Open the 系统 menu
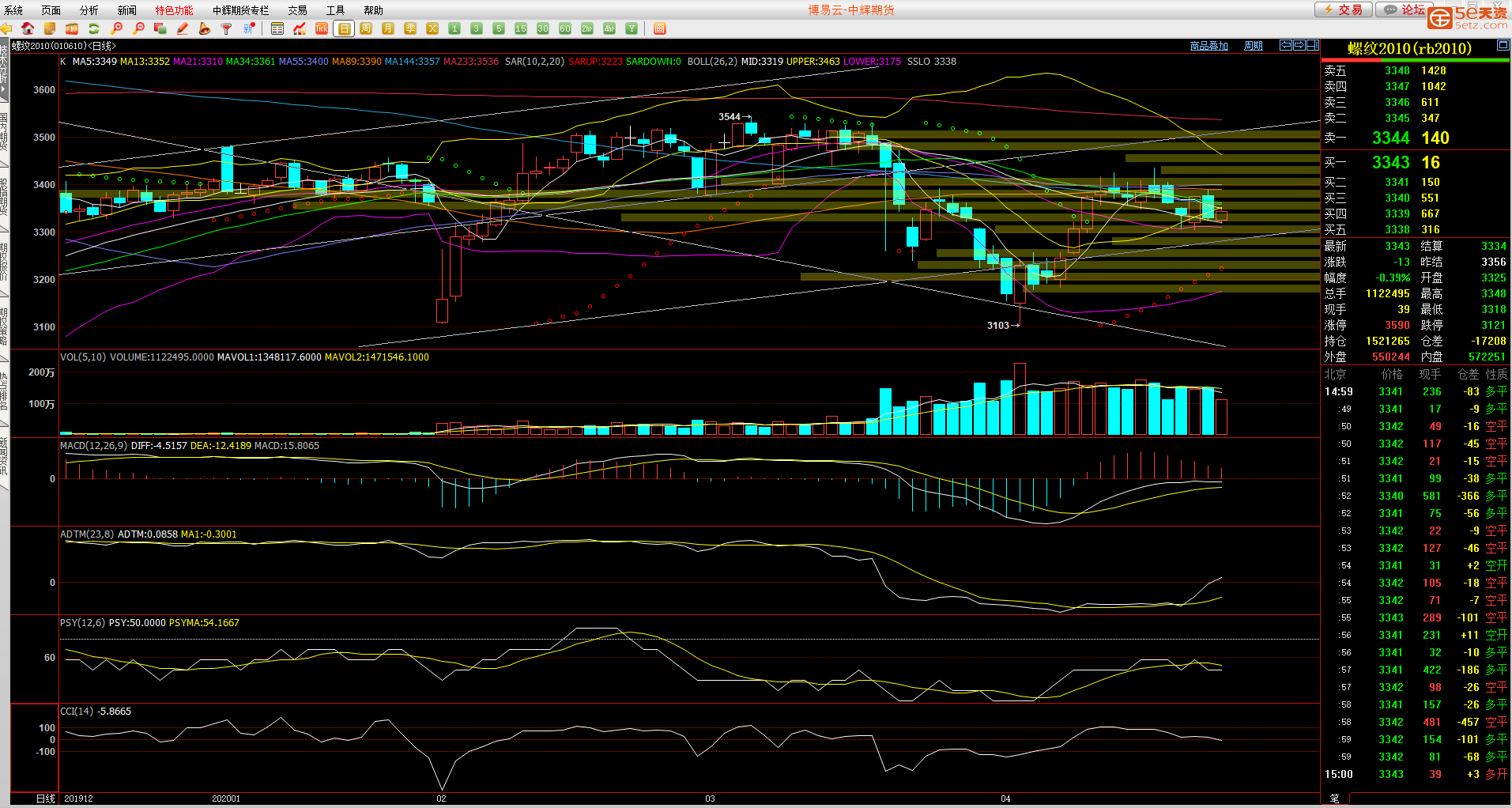This screenshot has height=808, width=1512. (x=13, y=10)
